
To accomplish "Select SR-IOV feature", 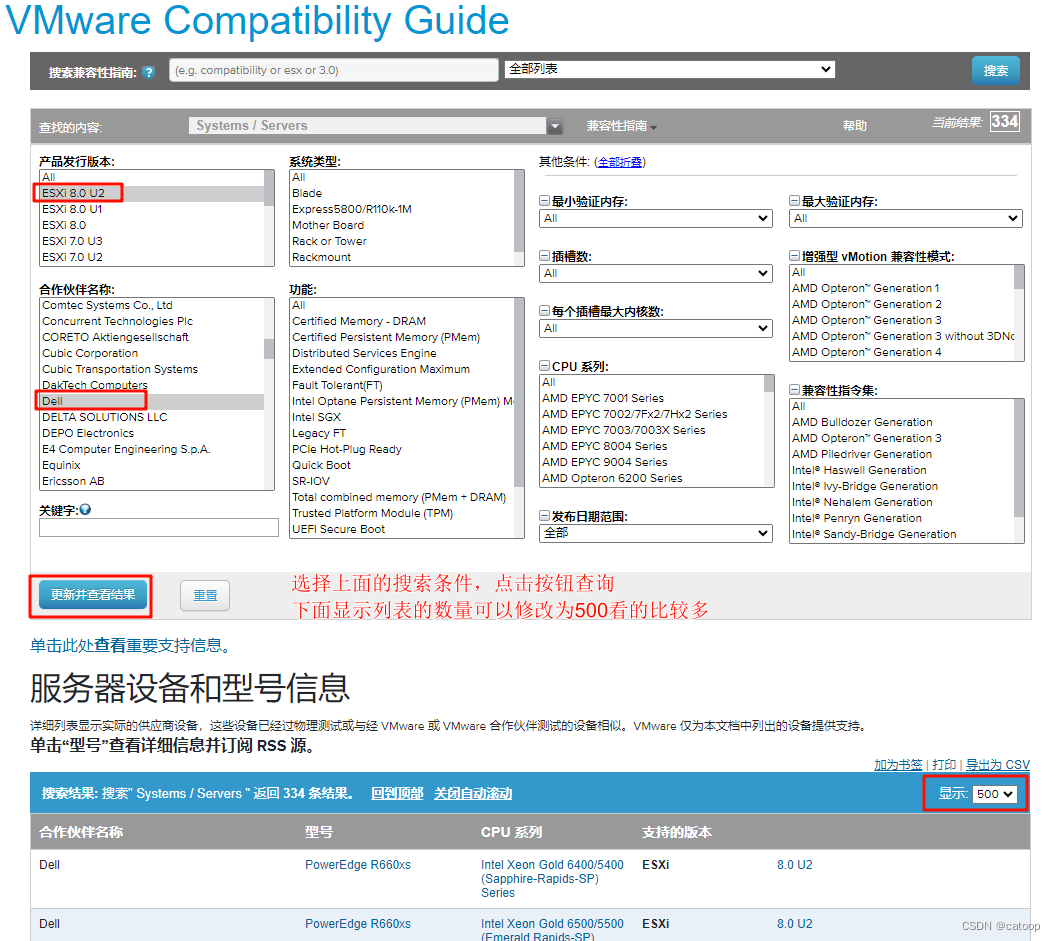I will (x=401, y=482).
